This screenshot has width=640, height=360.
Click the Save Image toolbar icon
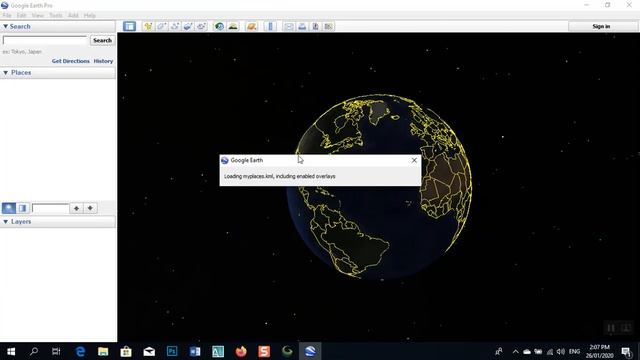(315, 26)
